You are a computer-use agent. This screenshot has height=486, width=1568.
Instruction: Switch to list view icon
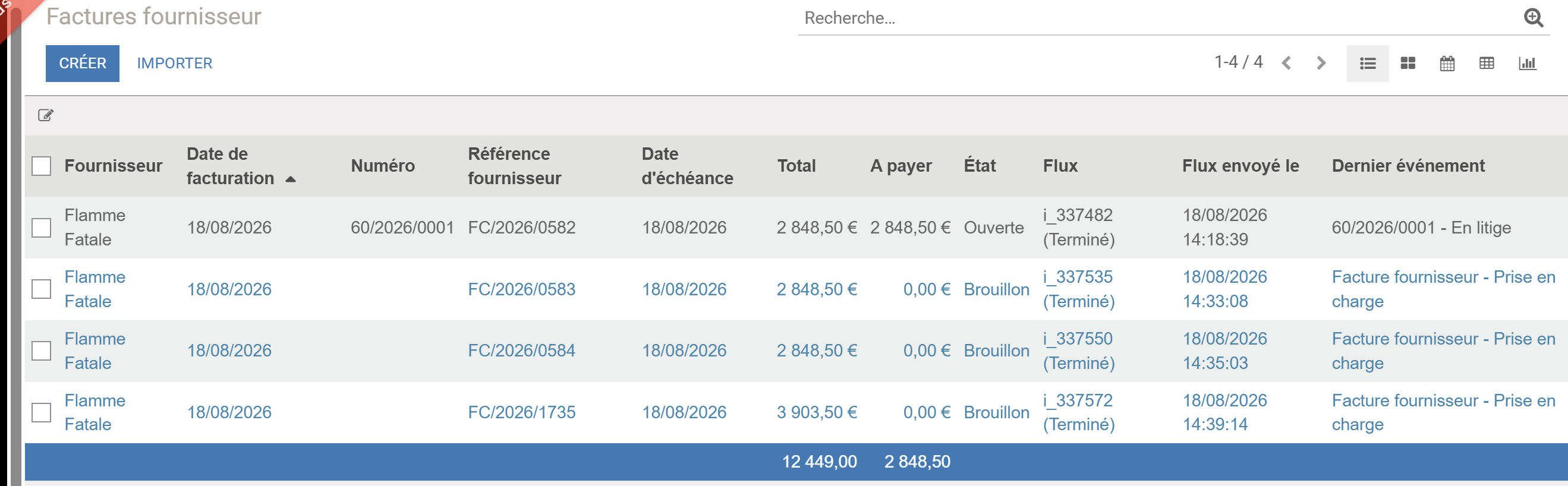tap(1367, 63)
